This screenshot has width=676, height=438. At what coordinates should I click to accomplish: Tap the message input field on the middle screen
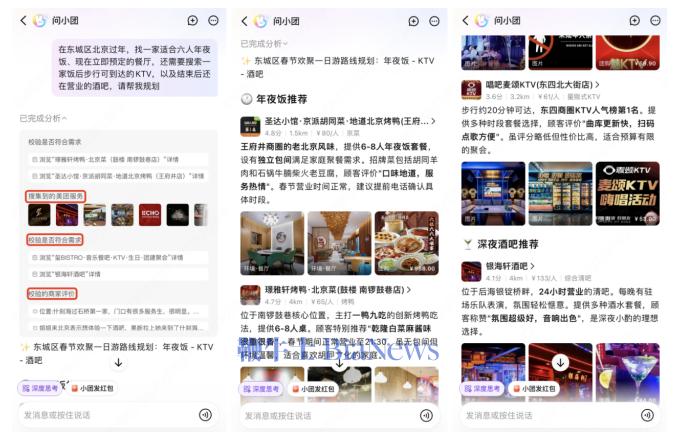pos(310,415)
